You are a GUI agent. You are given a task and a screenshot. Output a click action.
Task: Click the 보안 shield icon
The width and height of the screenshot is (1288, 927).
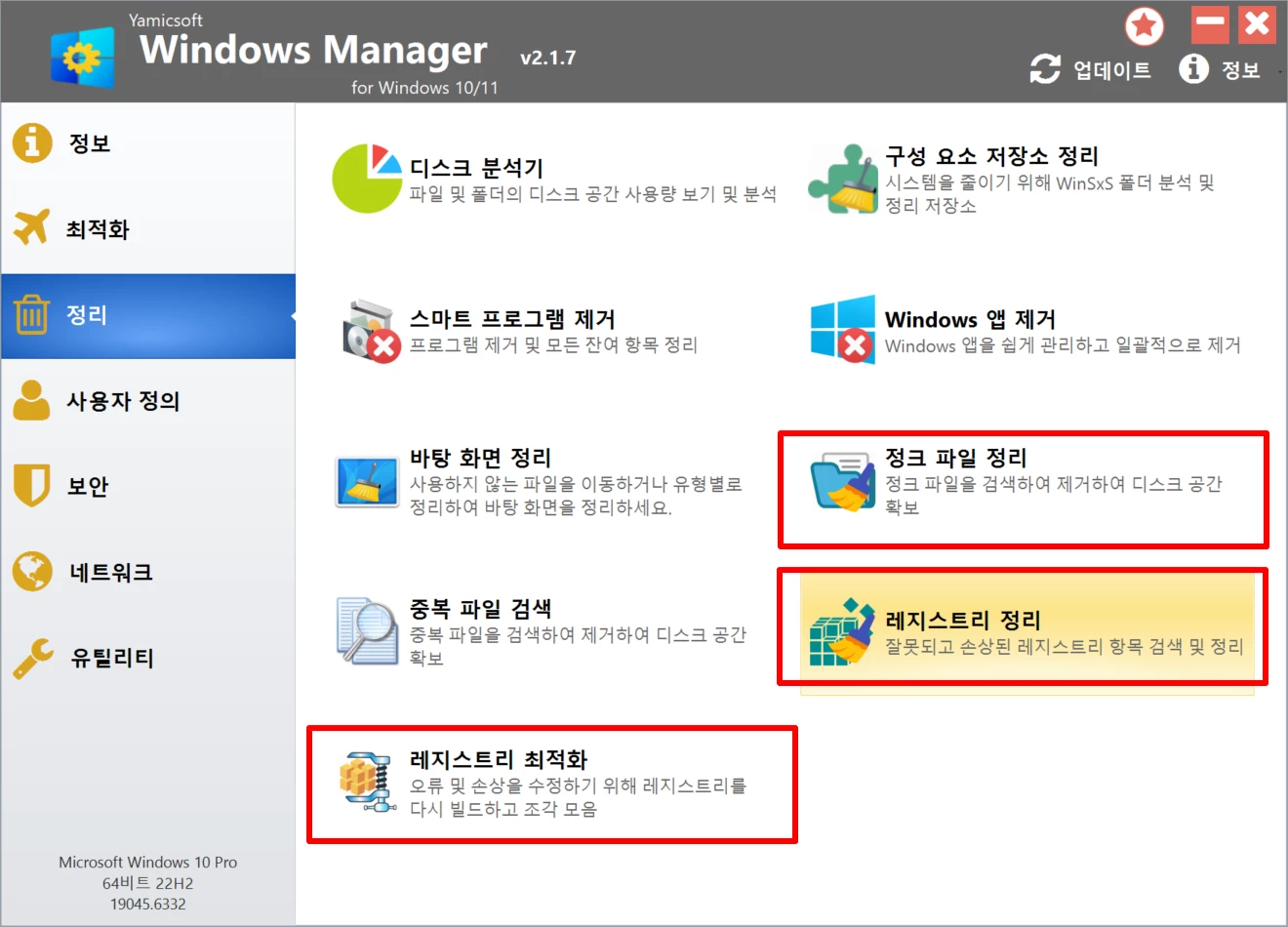tap(31, 485)
